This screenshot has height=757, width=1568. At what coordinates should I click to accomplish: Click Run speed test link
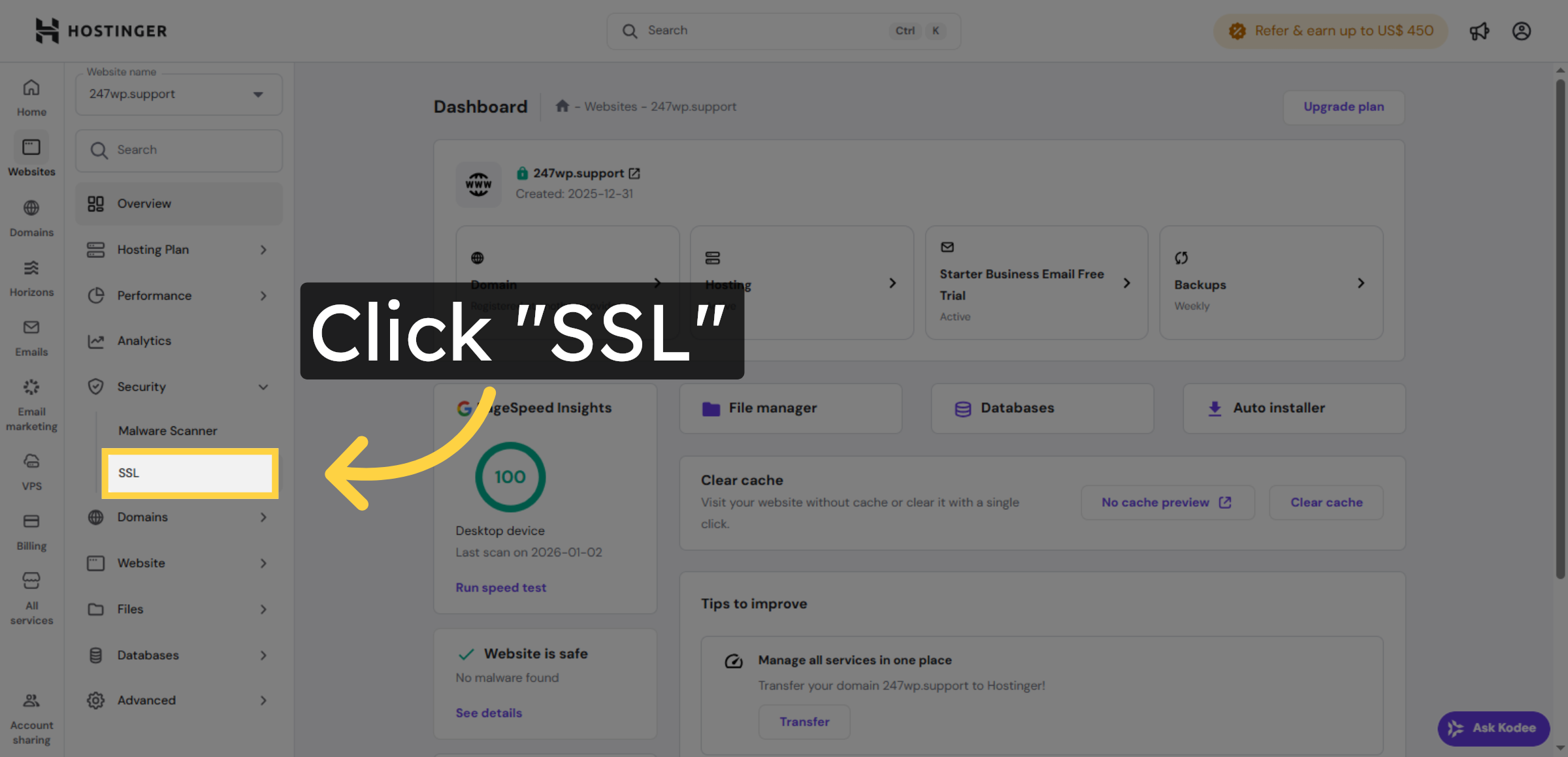[x=500, y=587]
